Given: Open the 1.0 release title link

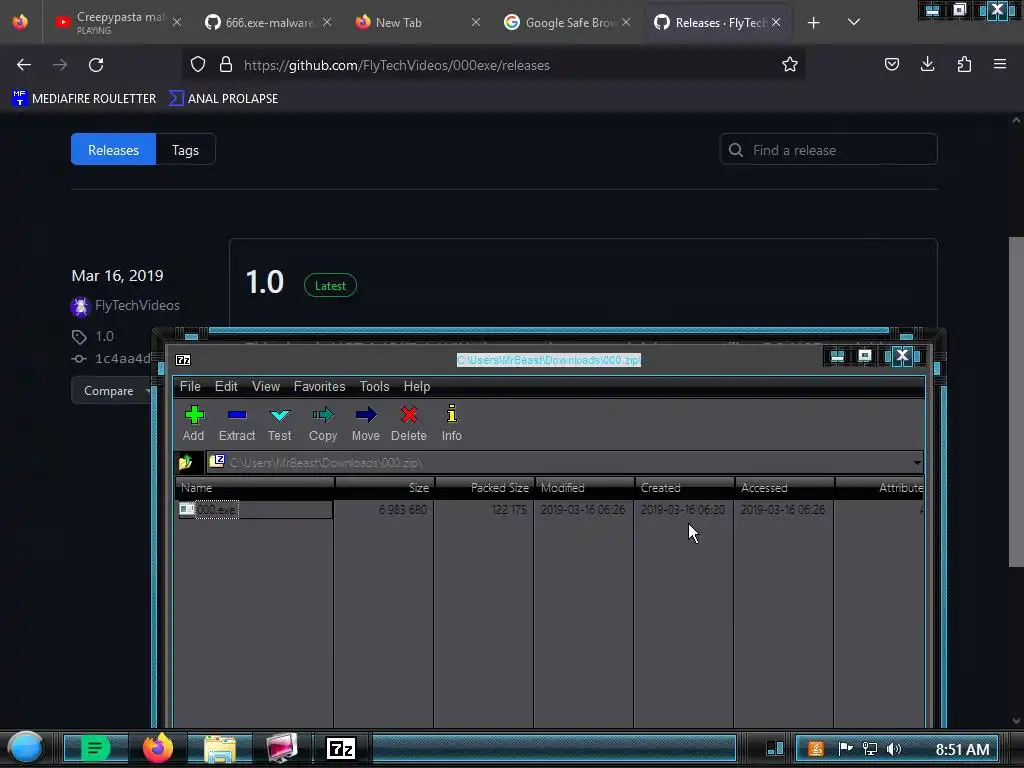Looking at the screenshot, I should click(264, 283).
